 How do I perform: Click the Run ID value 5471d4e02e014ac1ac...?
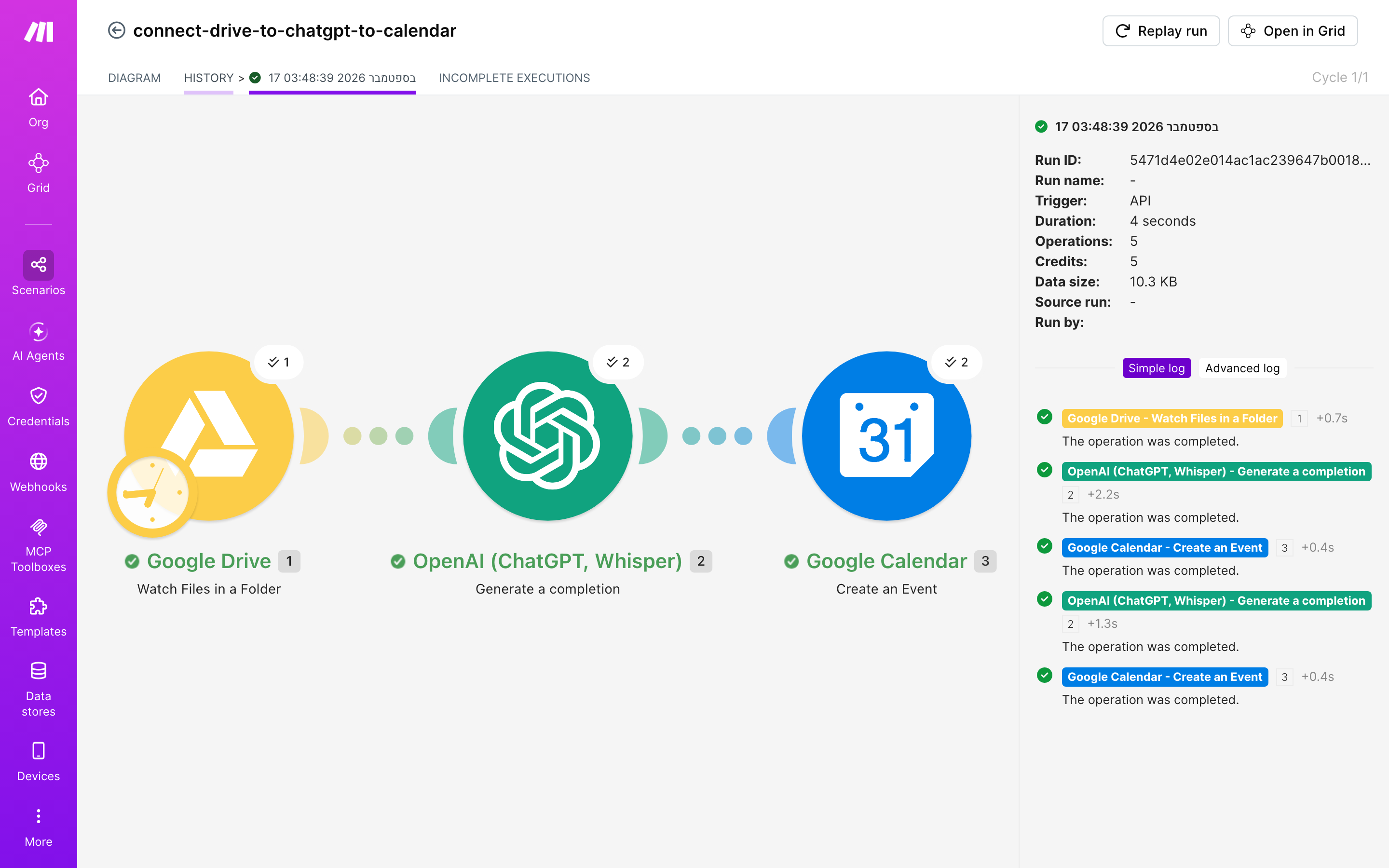[x=1250, y=160]
